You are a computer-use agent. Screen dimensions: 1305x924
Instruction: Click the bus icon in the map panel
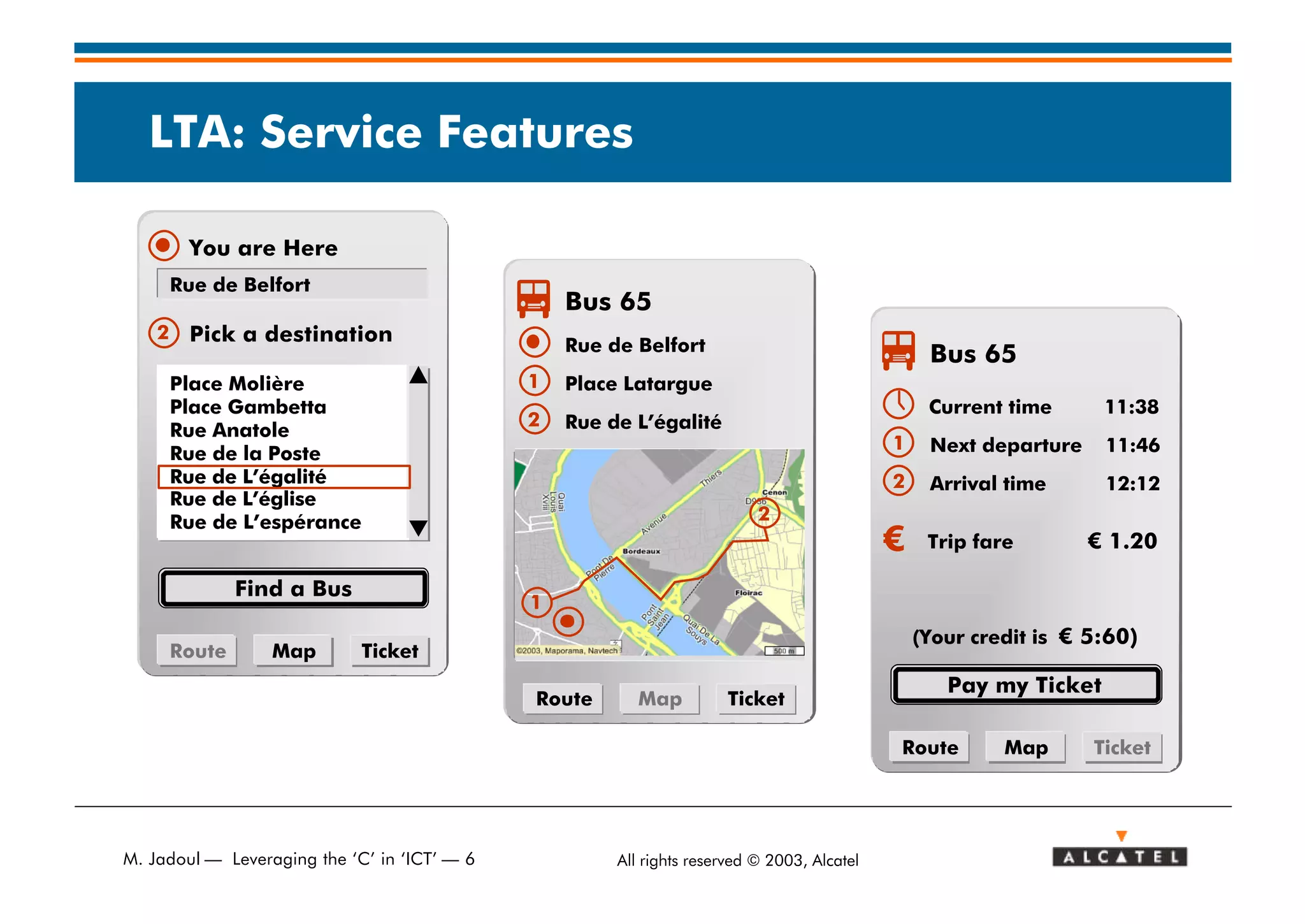pos(533,299)
